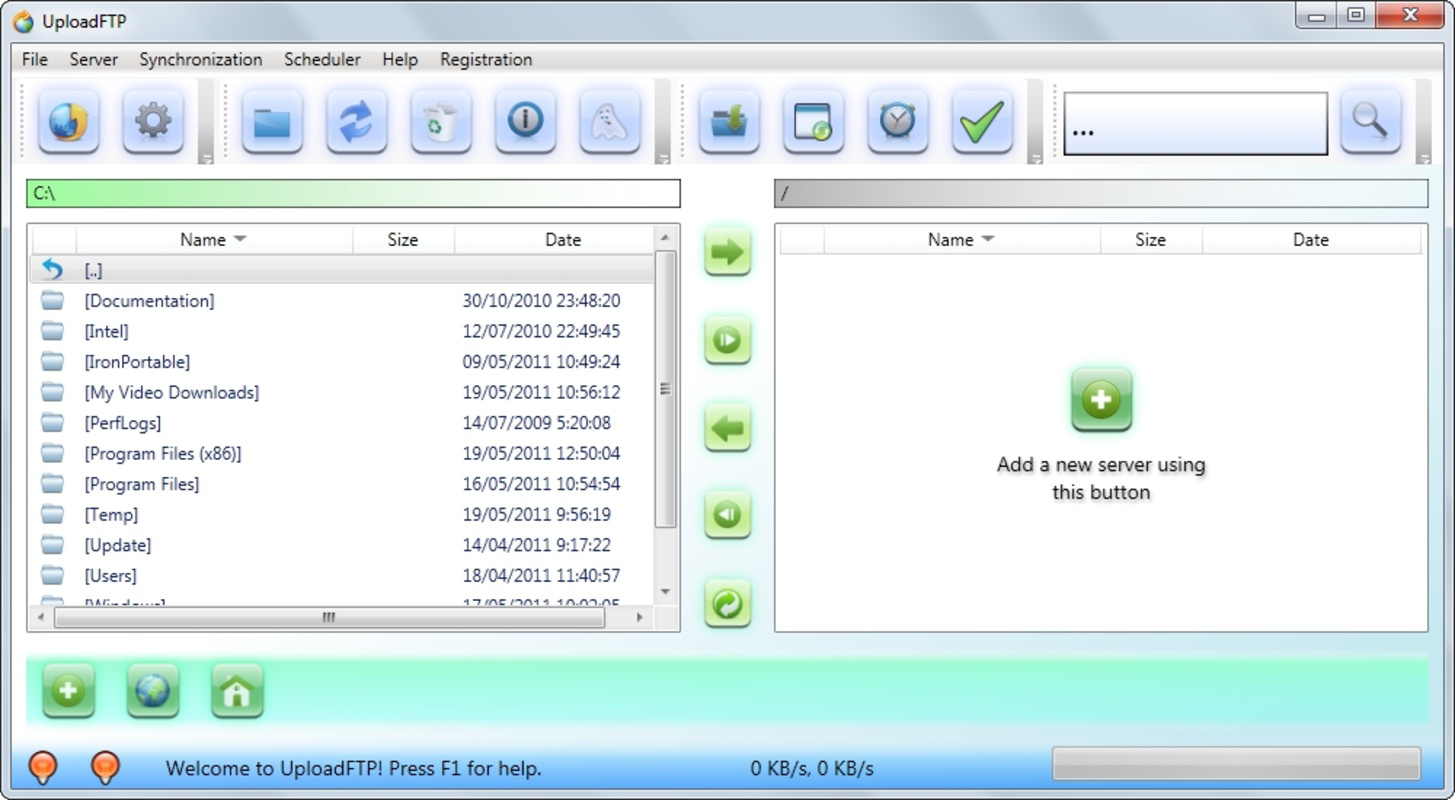Go up a level with [..] entry
This screenshot has width=1455, height=800.
click(x=342, y=270)
